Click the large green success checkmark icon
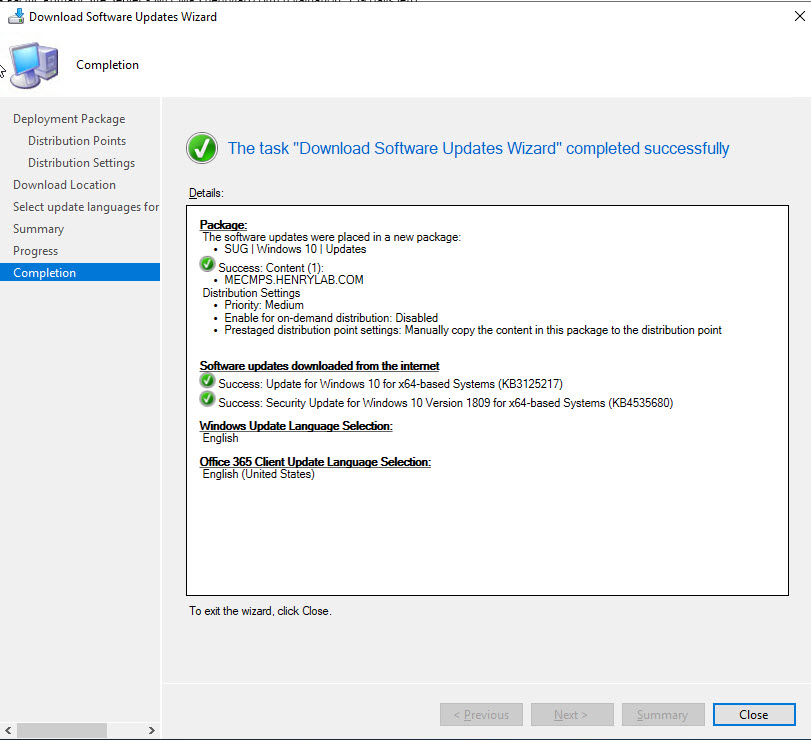The height and width of the screenshot is (740, 811). coord(202,149)
